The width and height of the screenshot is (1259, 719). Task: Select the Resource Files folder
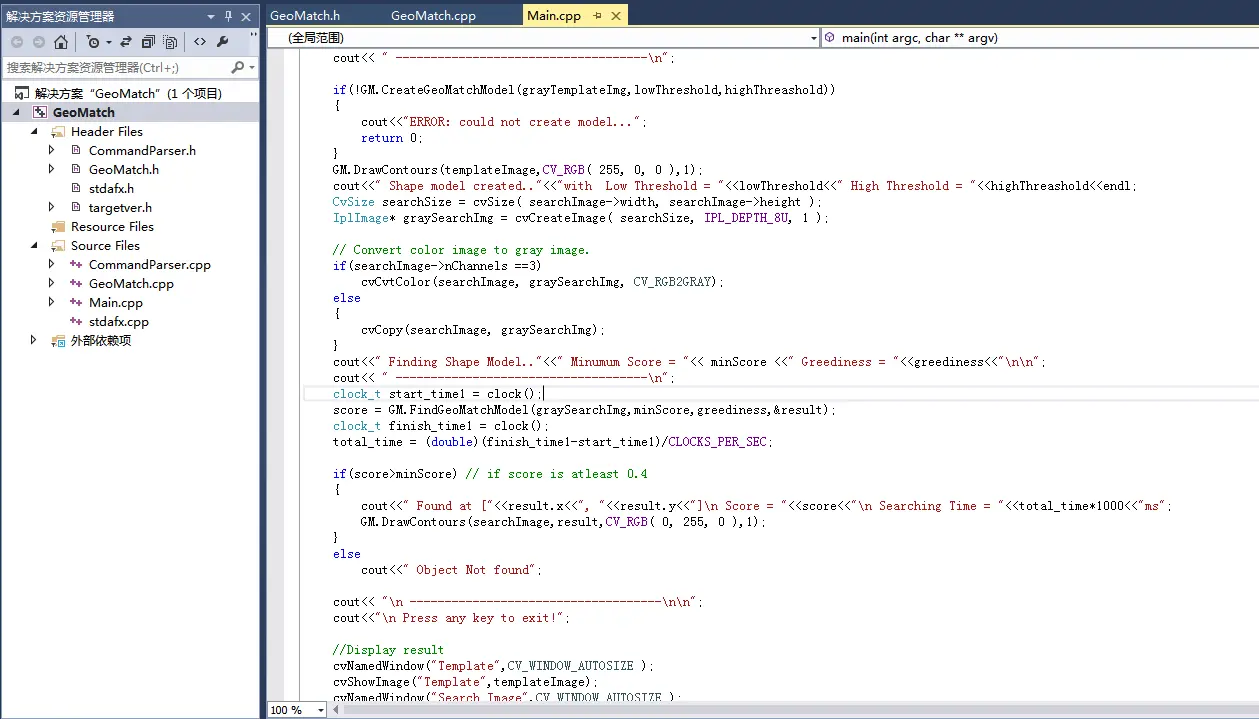112,227
